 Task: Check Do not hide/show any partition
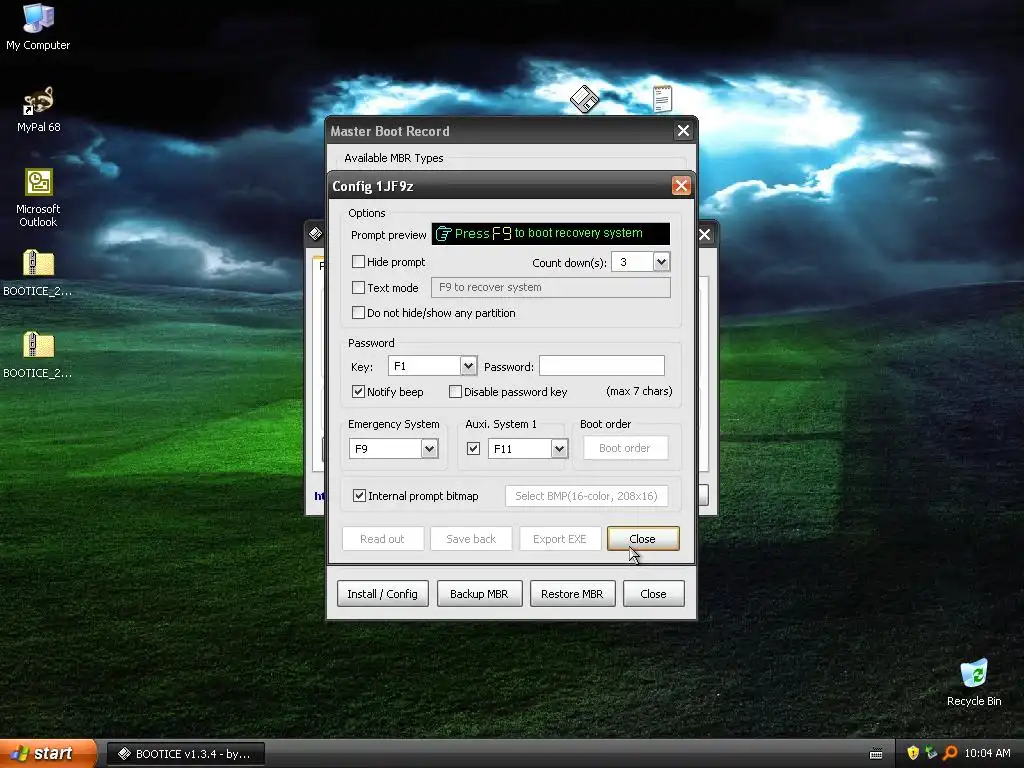[x=359, y=313]
